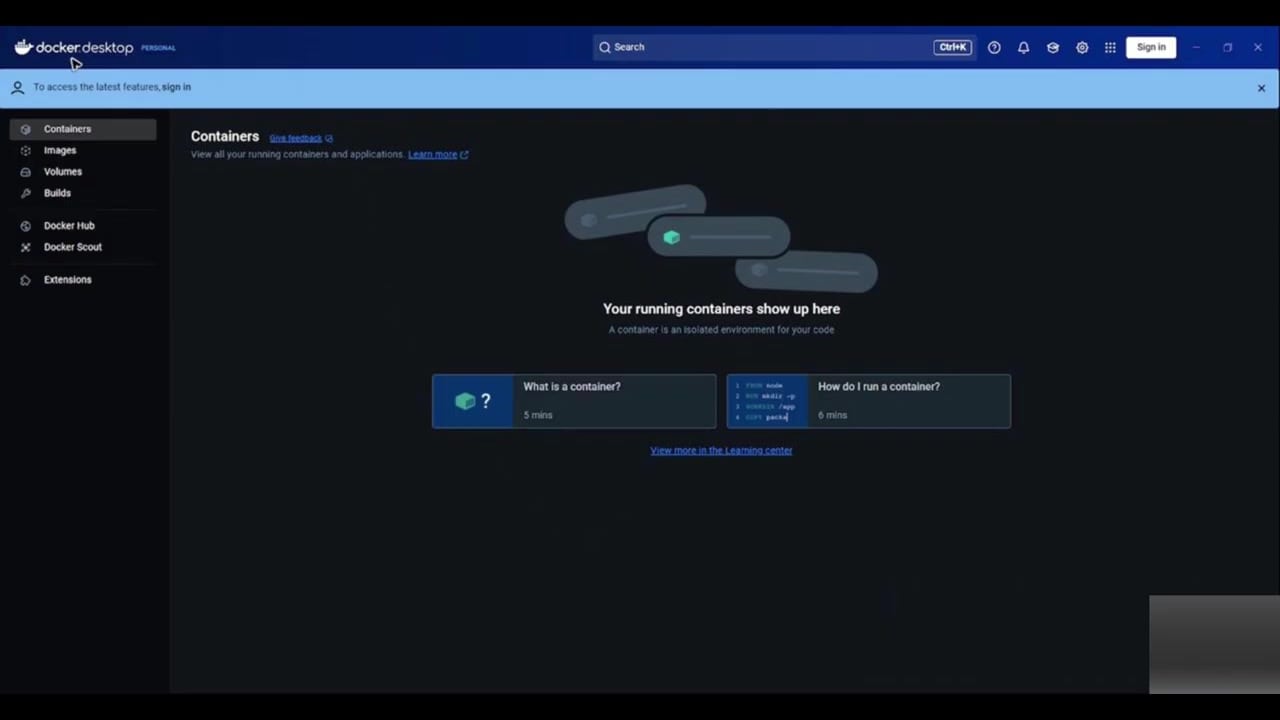The height and width of the screenshot is (720, 1280).
Task: Click the Search input field
Action: coord(782,47)
